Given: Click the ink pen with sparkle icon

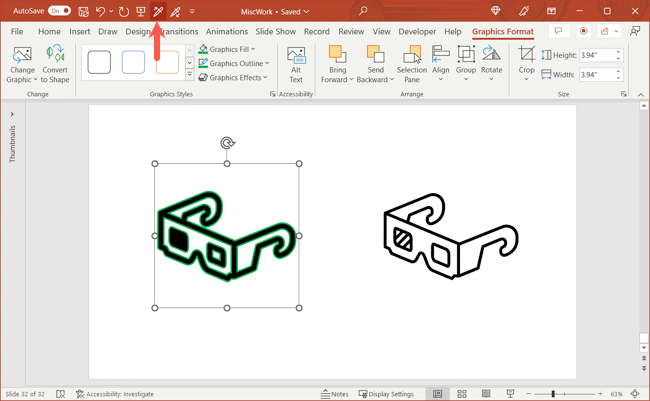Looking at the screenshot, I should (x=175, y=12).
